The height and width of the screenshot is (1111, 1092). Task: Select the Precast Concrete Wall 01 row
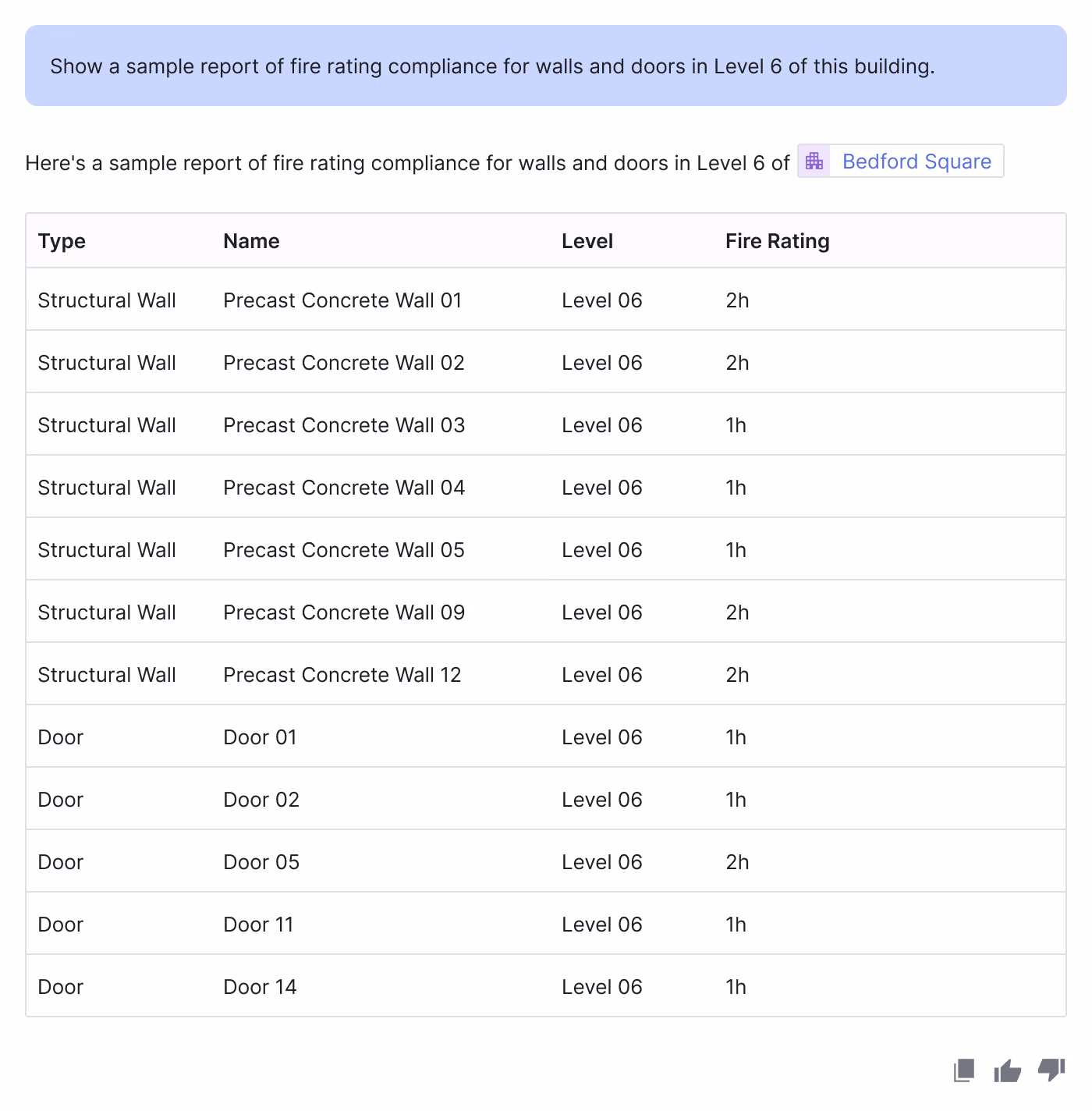point(546,300)
